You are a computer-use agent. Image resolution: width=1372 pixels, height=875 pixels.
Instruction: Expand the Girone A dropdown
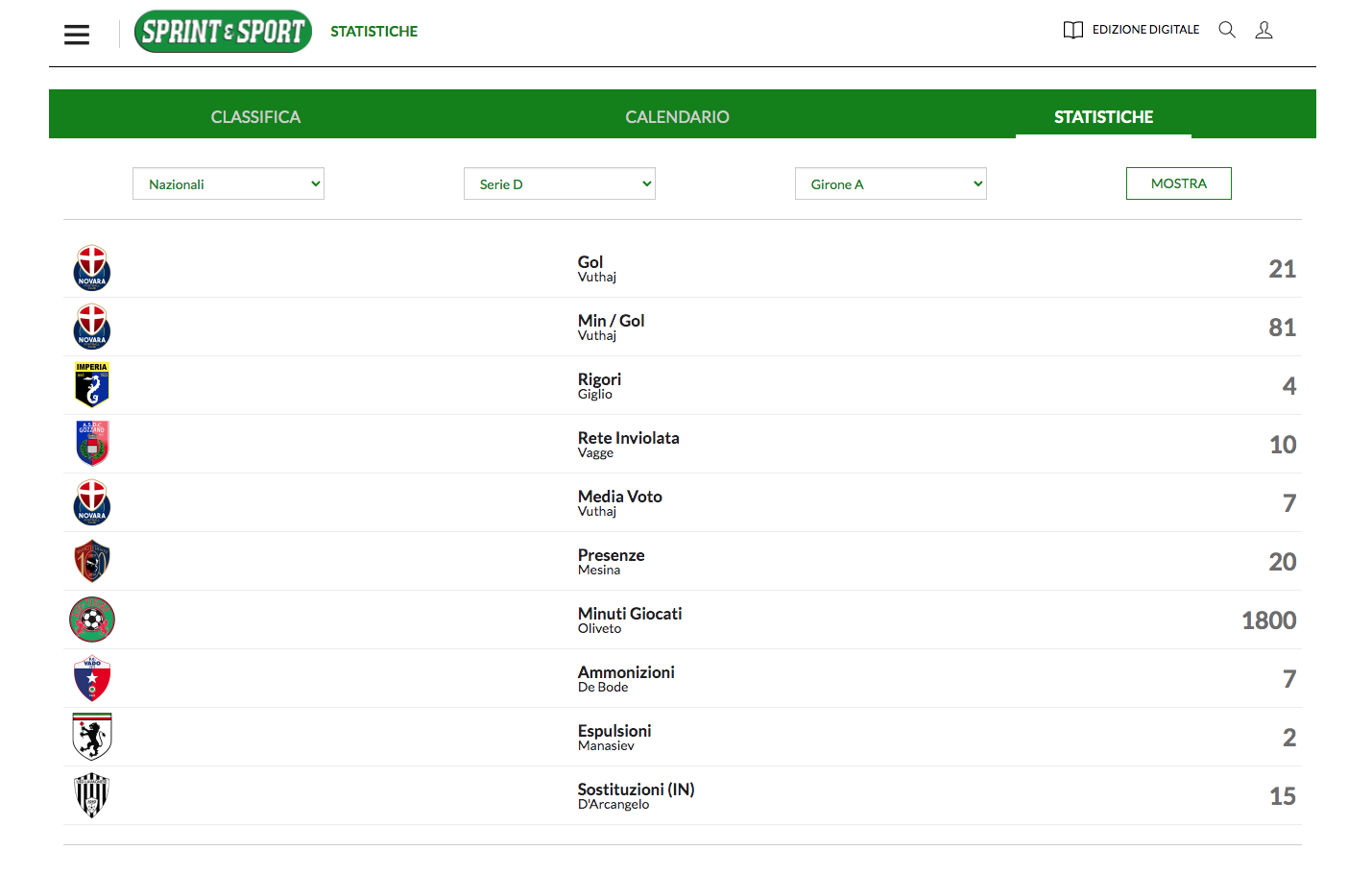(x=891, y=183)
